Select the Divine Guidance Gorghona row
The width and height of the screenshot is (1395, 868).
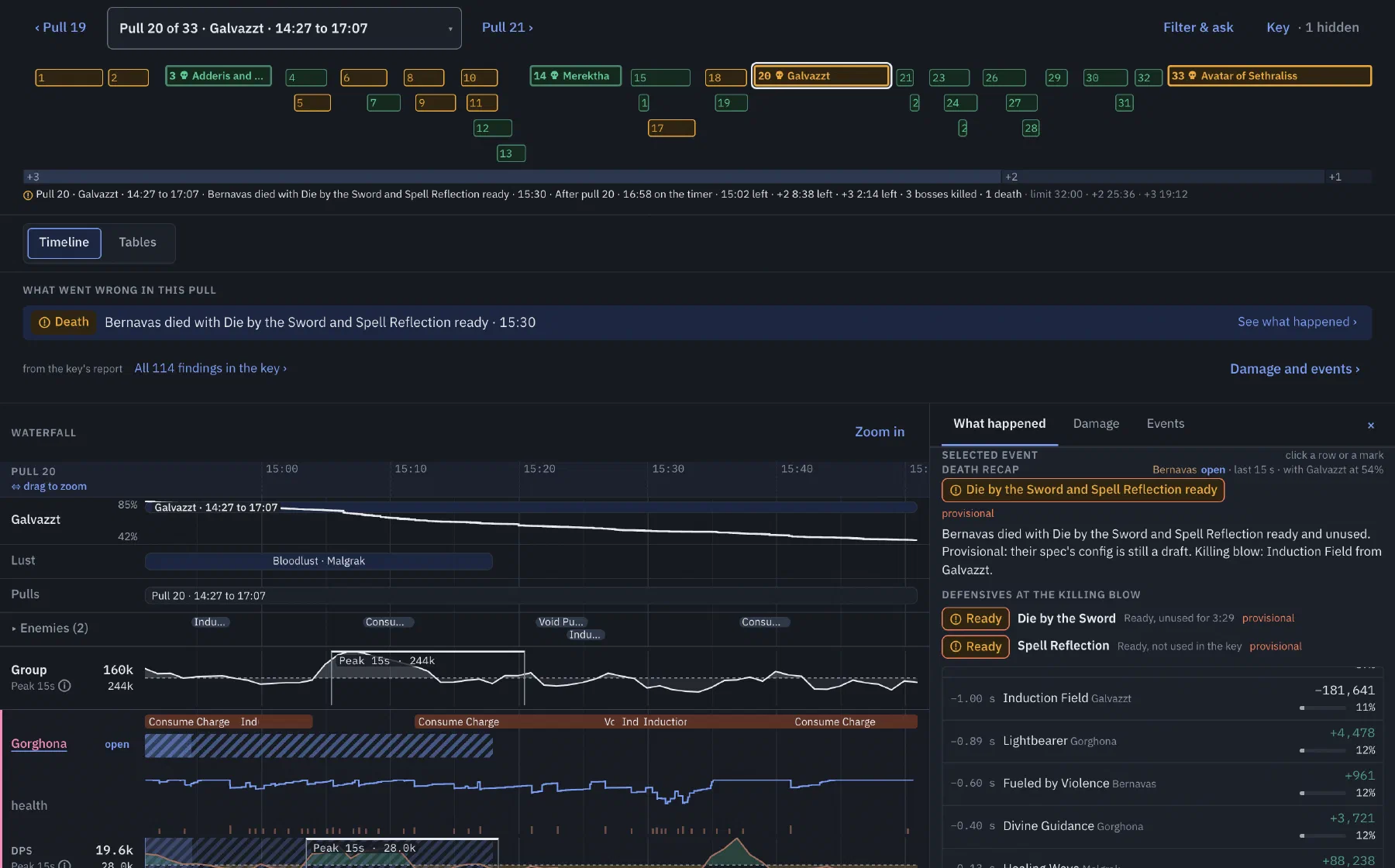pyautogui.click(x=1162, y=826)
